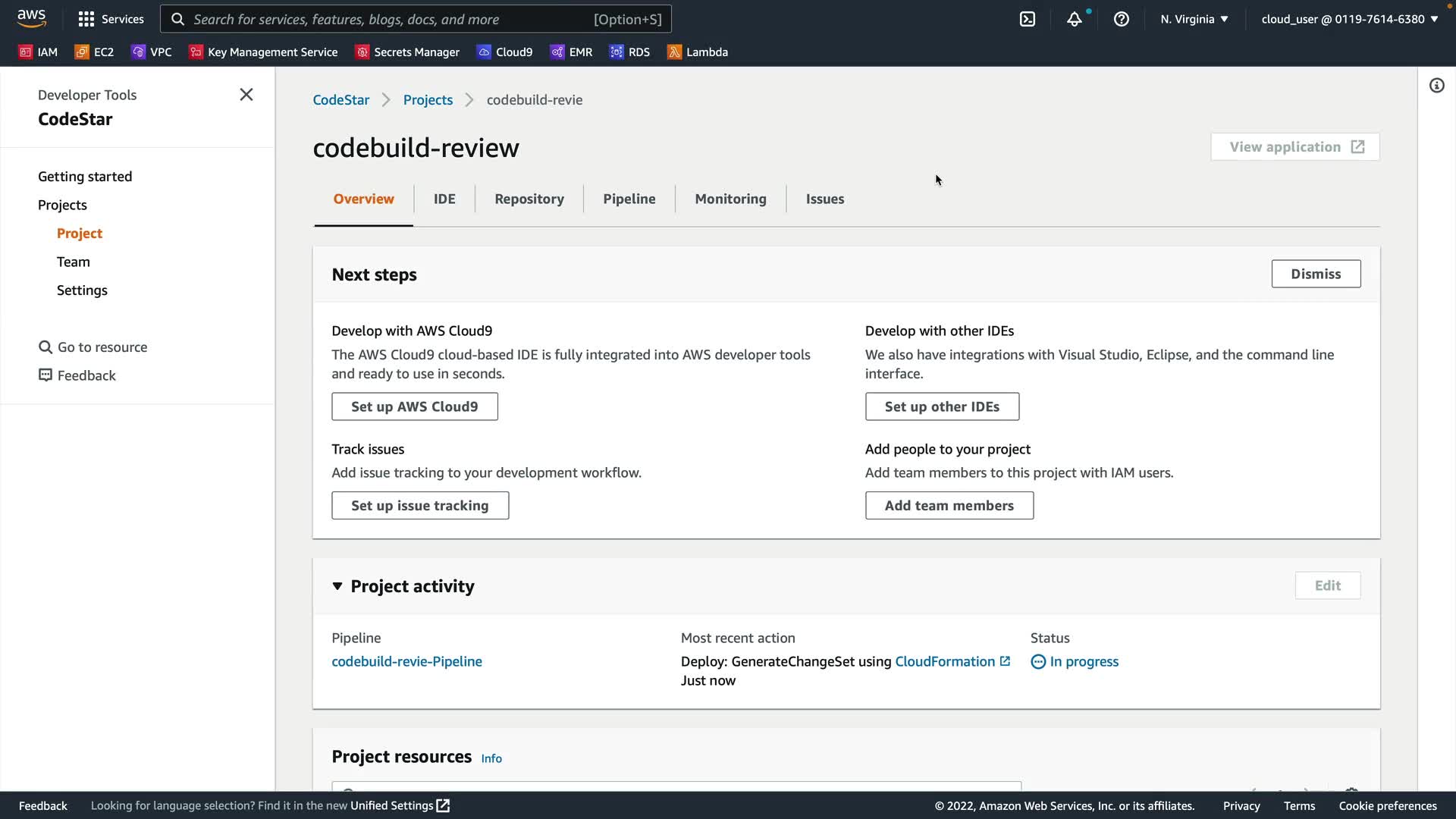
Task: Collapse the Project activity section
Action: (337, 586)
